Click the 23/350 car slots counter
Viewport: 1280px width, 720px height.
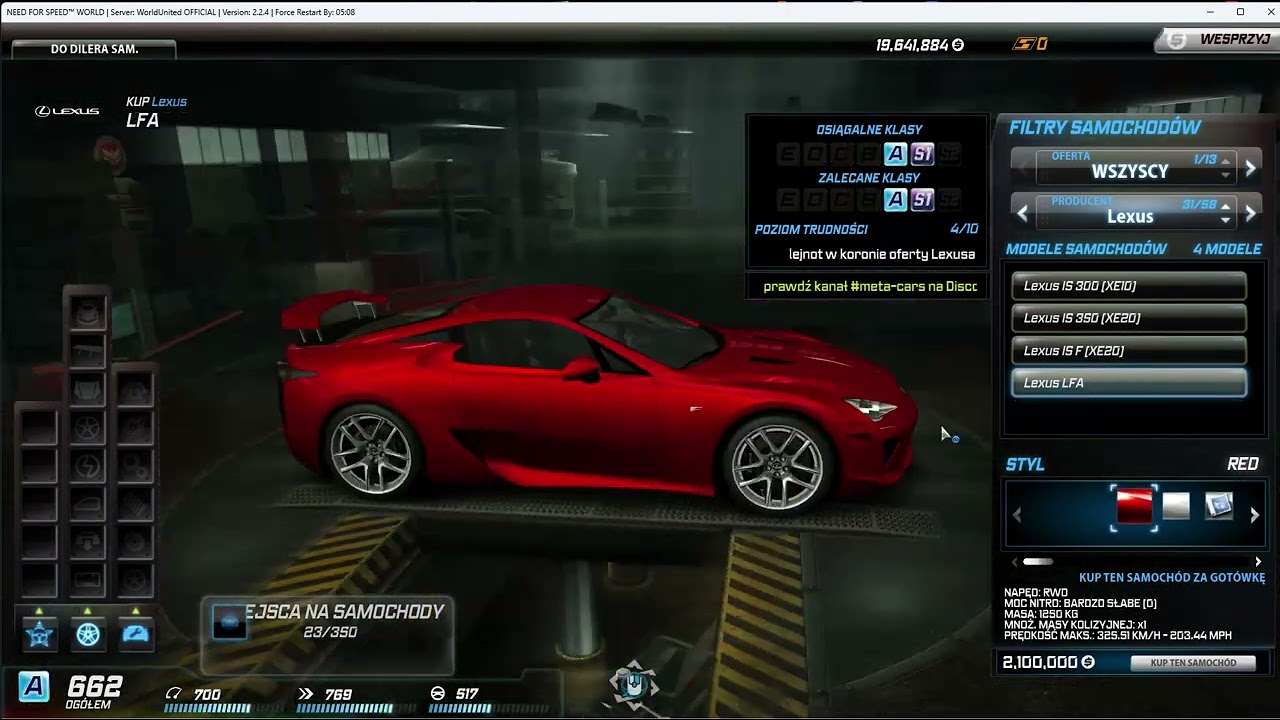pyautogui.click(x=330, y=632)
